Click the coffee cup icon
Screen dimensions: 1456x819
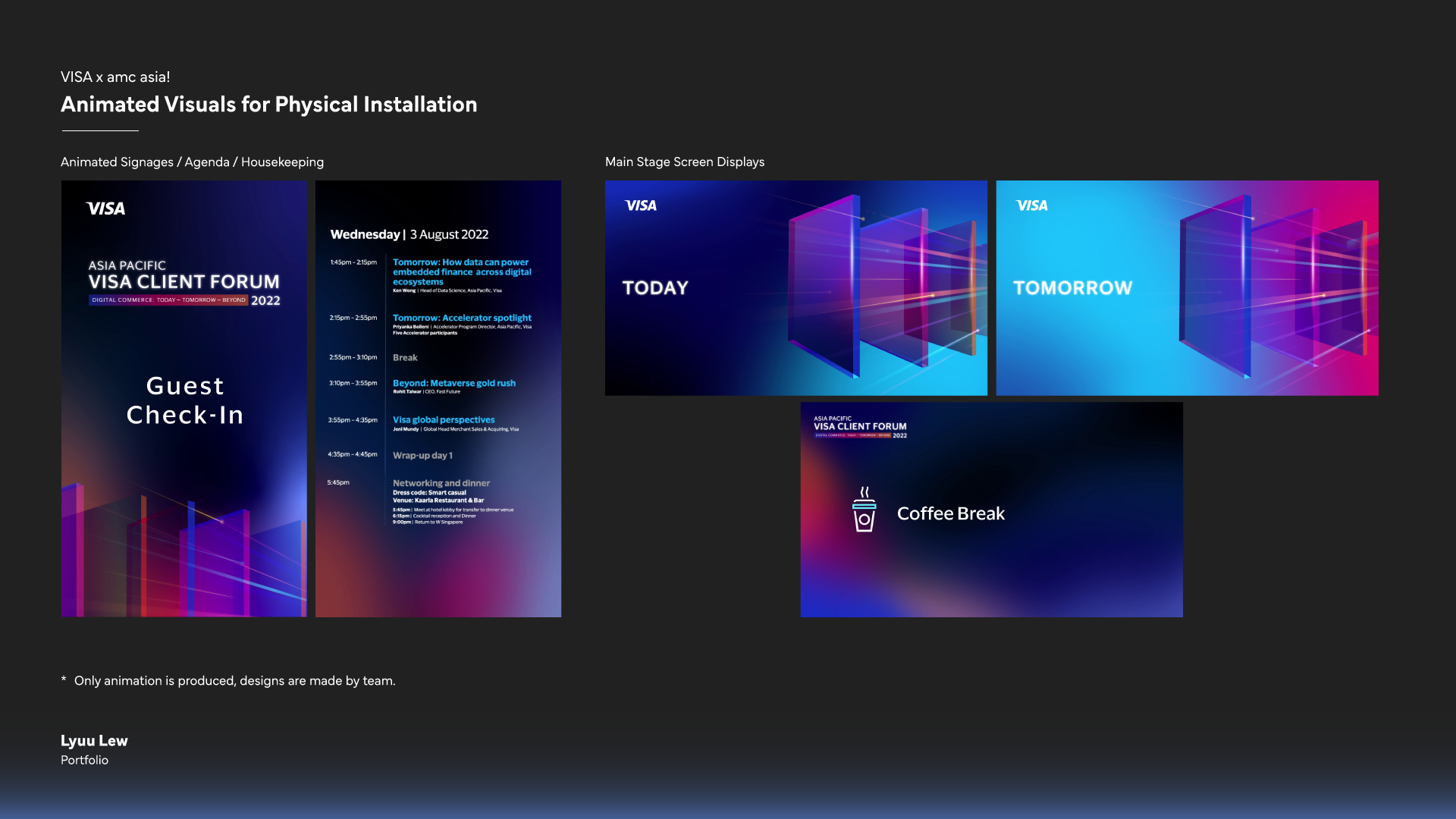click(864, 510)
